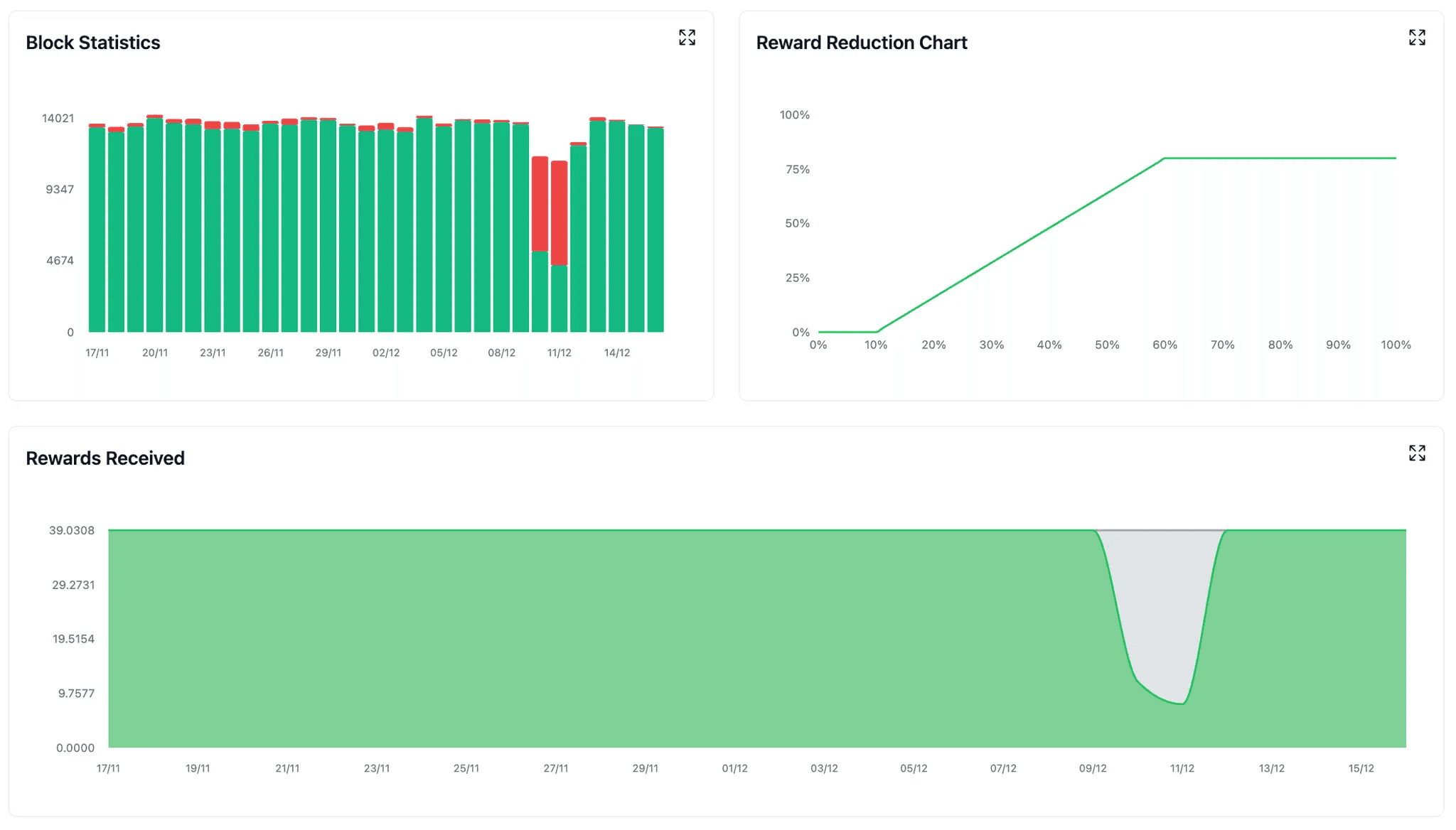Click the line start at 10% reduction
1456x830 pixels.
(x=877, y=332)
